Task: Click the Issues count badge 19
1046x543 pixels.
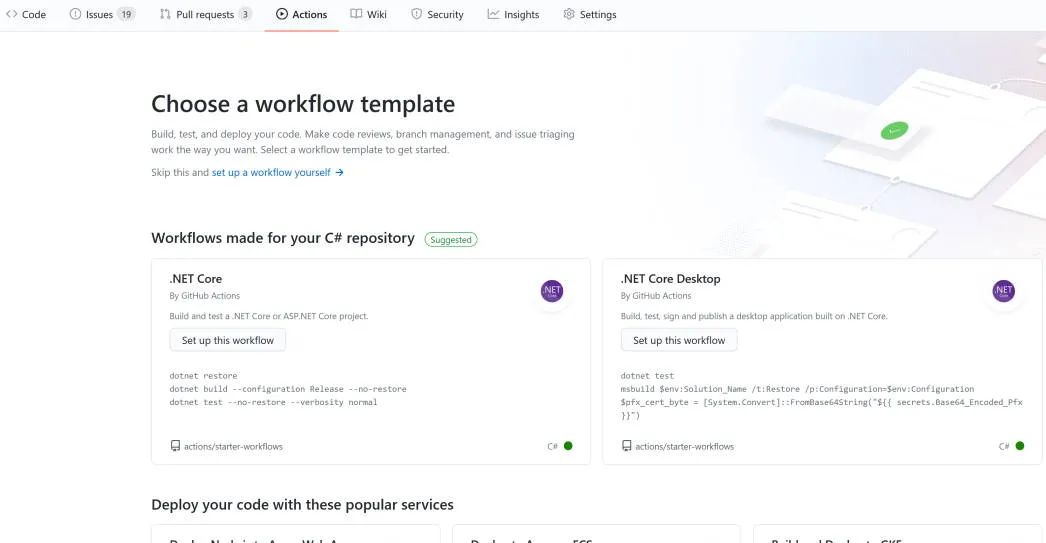Action: pos(126,14)
